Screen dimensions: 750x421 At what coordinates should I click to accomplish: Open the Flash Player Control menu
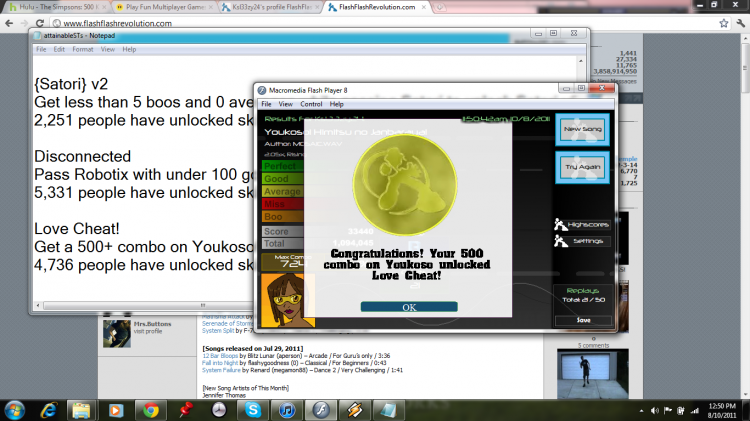pos(311,104)
